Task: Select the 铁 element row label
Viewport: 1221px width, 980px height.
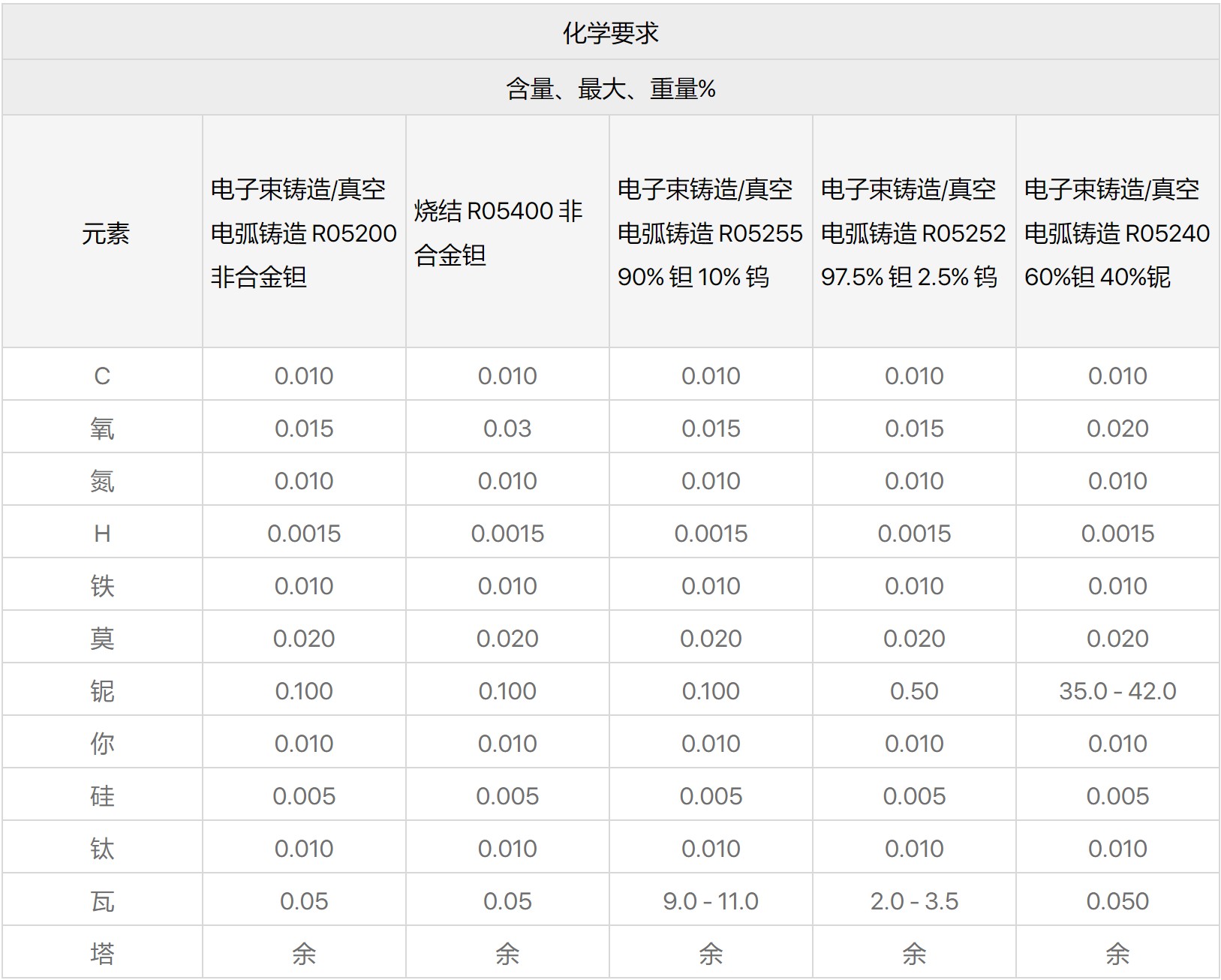Action: (x=102, y=585)
